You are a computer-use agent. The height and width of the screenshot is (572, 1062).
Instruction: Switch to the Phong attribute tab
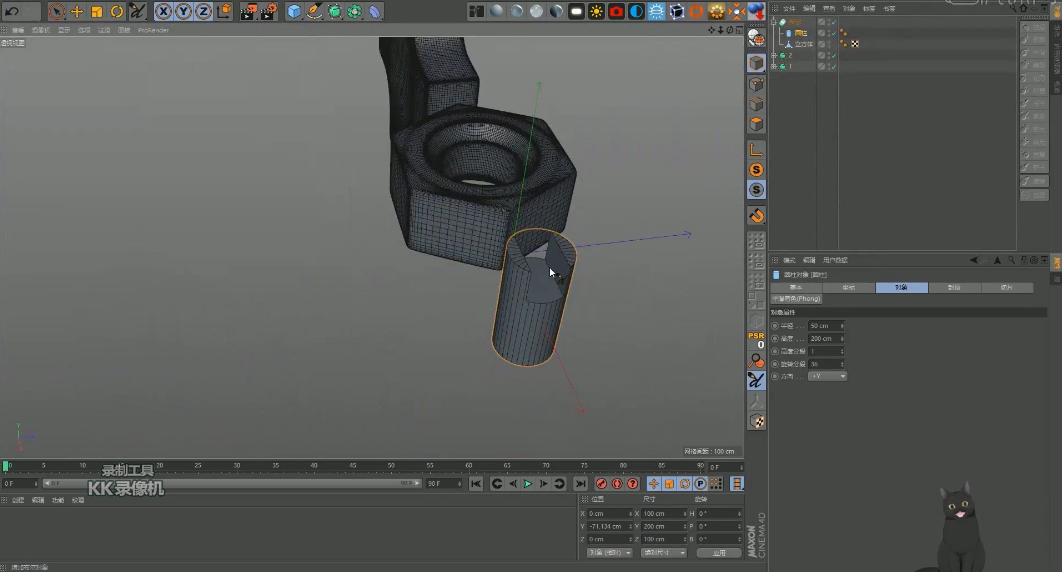tap(796, 298)
